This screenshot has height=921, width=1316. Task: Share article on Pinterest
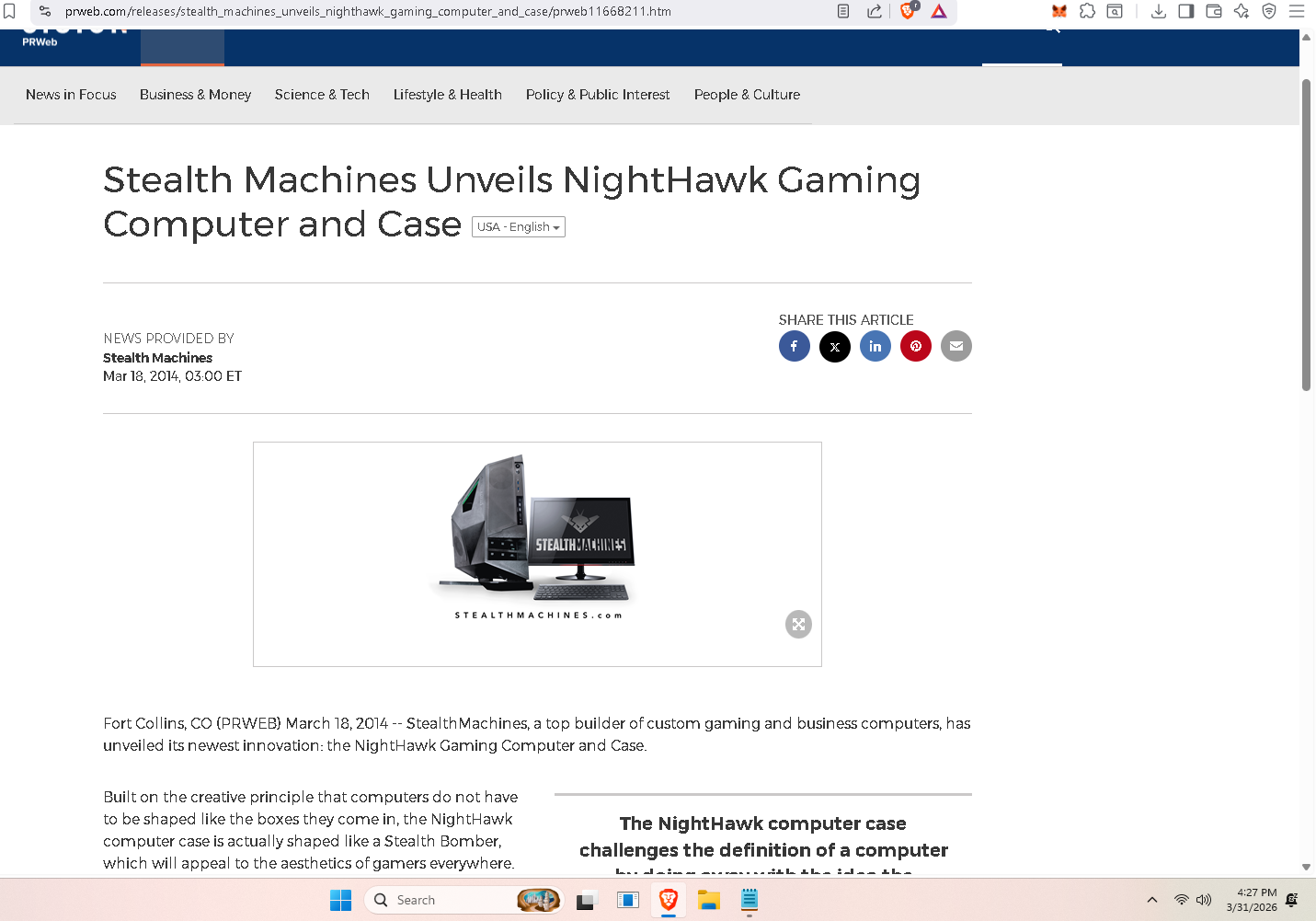point(915,346)
